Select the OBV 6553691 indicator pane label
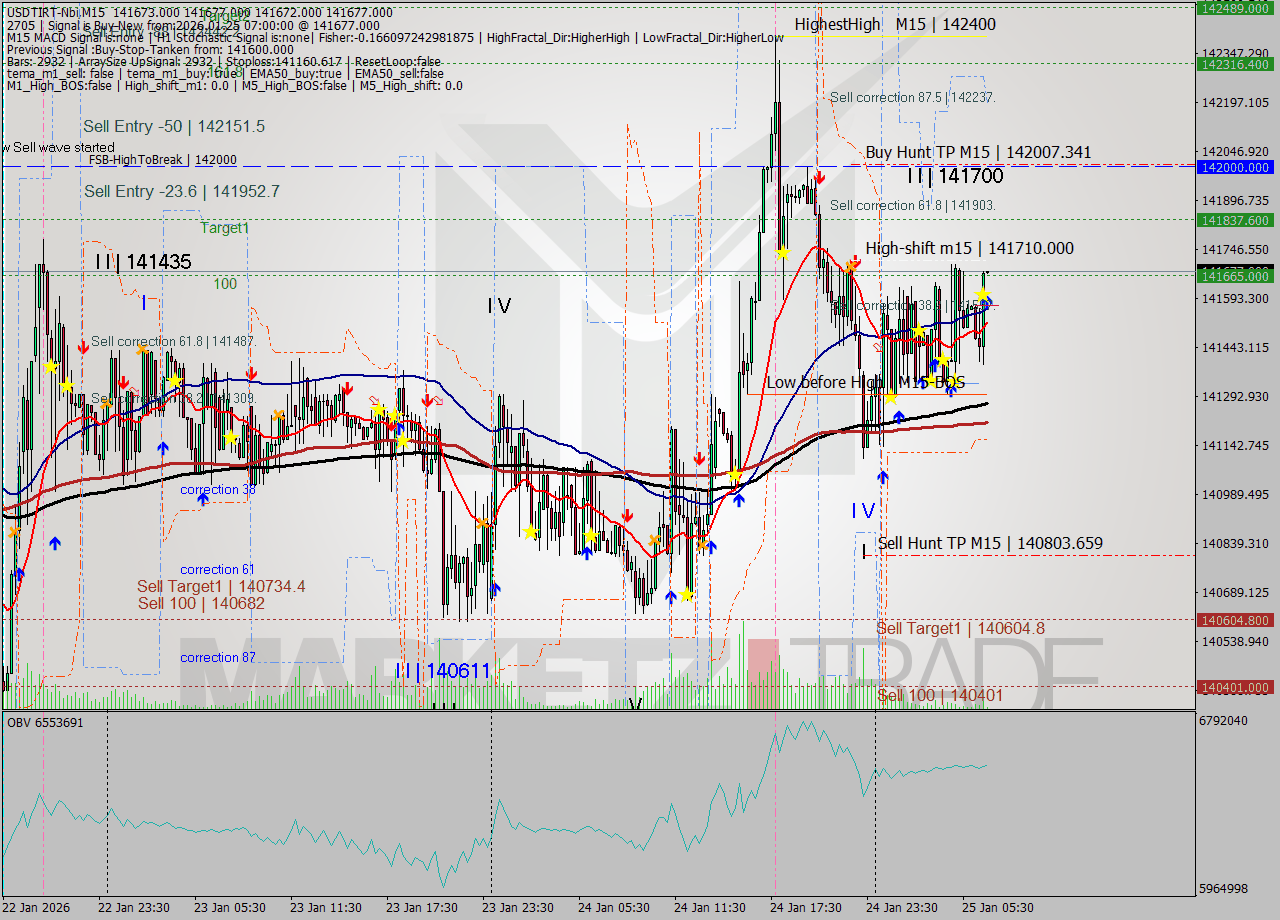Viewport: 1280px width, 920px height. (x=47, y=721)
